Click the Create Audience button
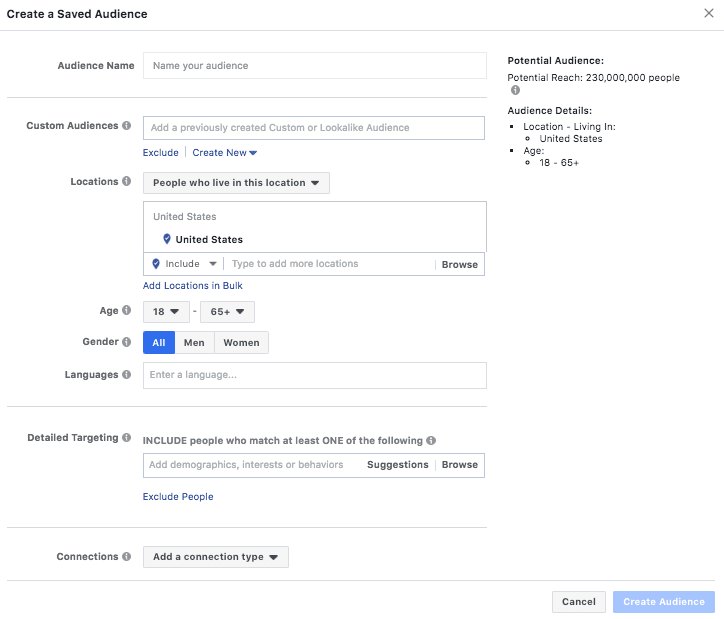 [x=664, y=601]
